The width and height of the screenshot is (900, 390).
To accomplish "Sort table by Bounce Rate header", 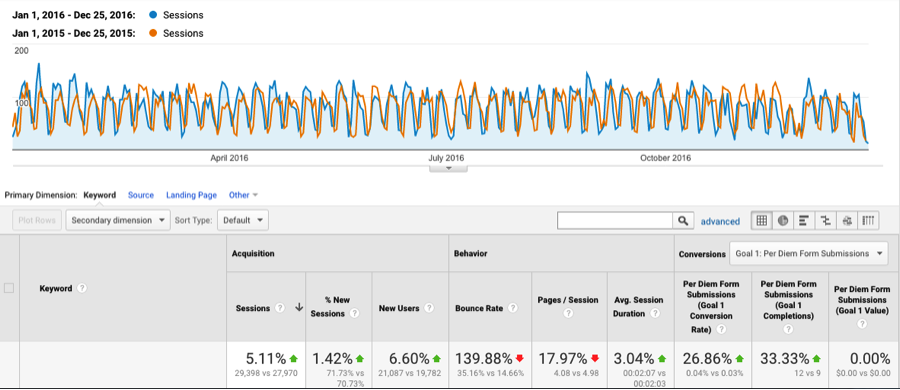I will pyautogui.click(x=479, y=308).
